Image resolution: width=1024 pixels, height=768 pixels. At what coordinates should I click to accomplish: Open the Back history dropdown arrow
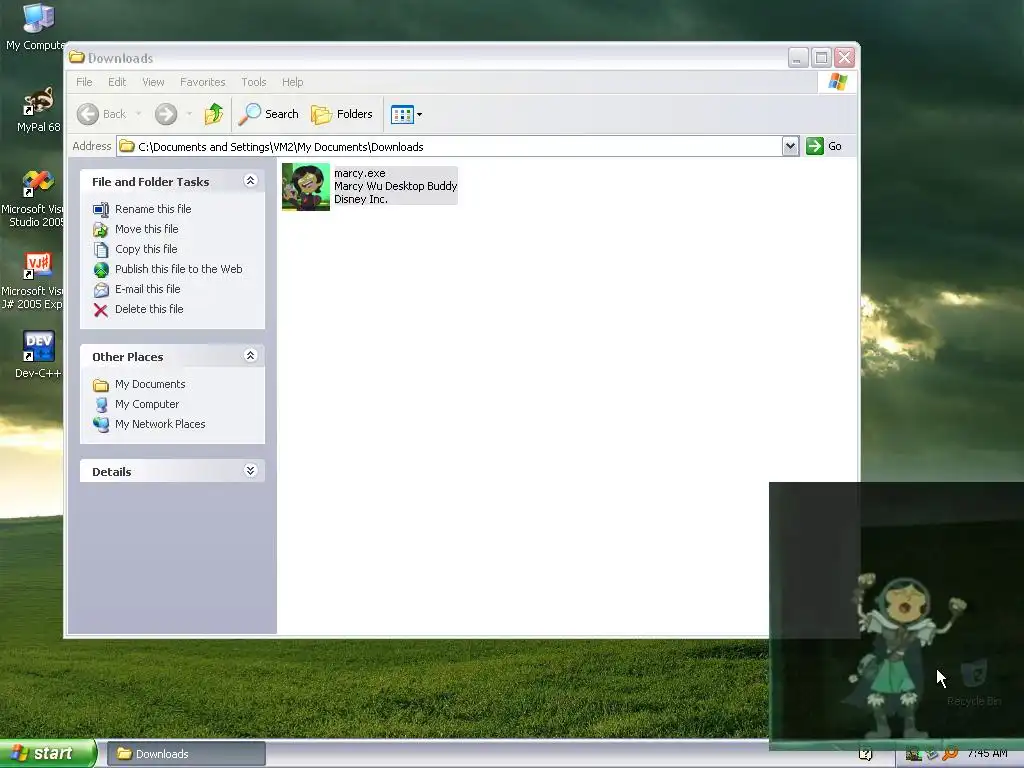tap(138, 114)
